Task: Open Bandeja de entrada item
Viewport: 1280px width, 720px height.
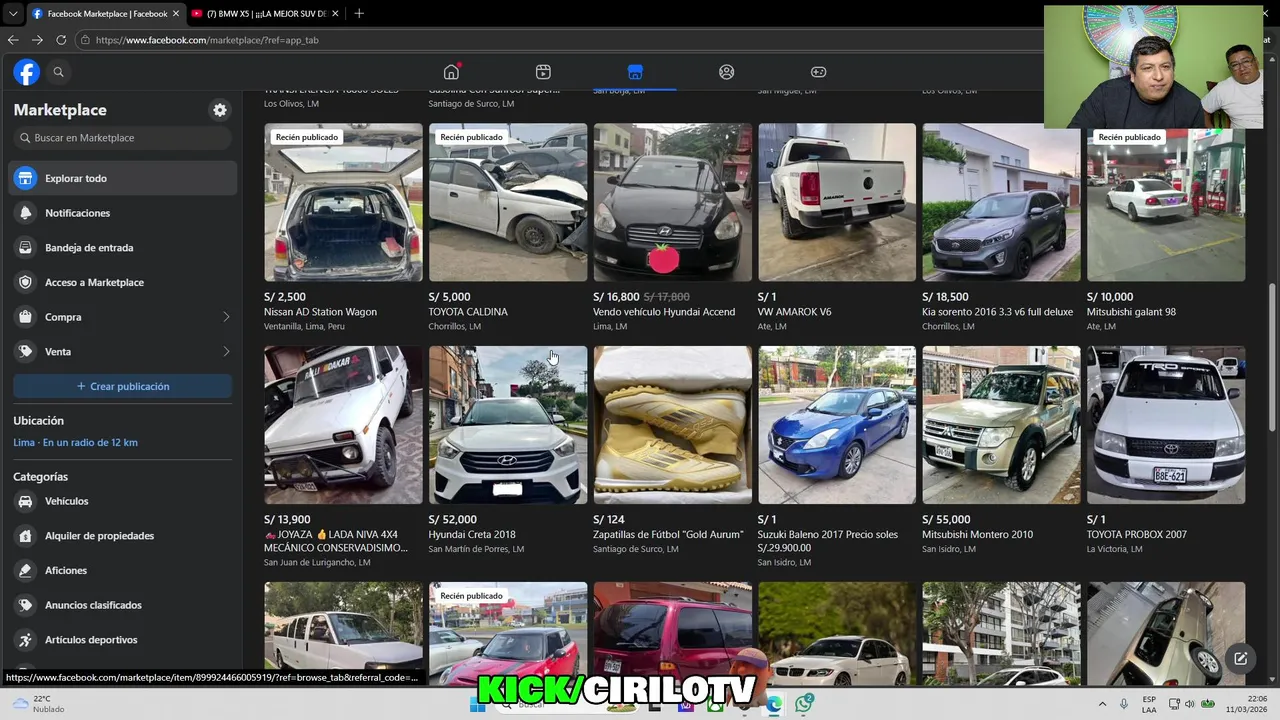Action: tap(123, 248)
